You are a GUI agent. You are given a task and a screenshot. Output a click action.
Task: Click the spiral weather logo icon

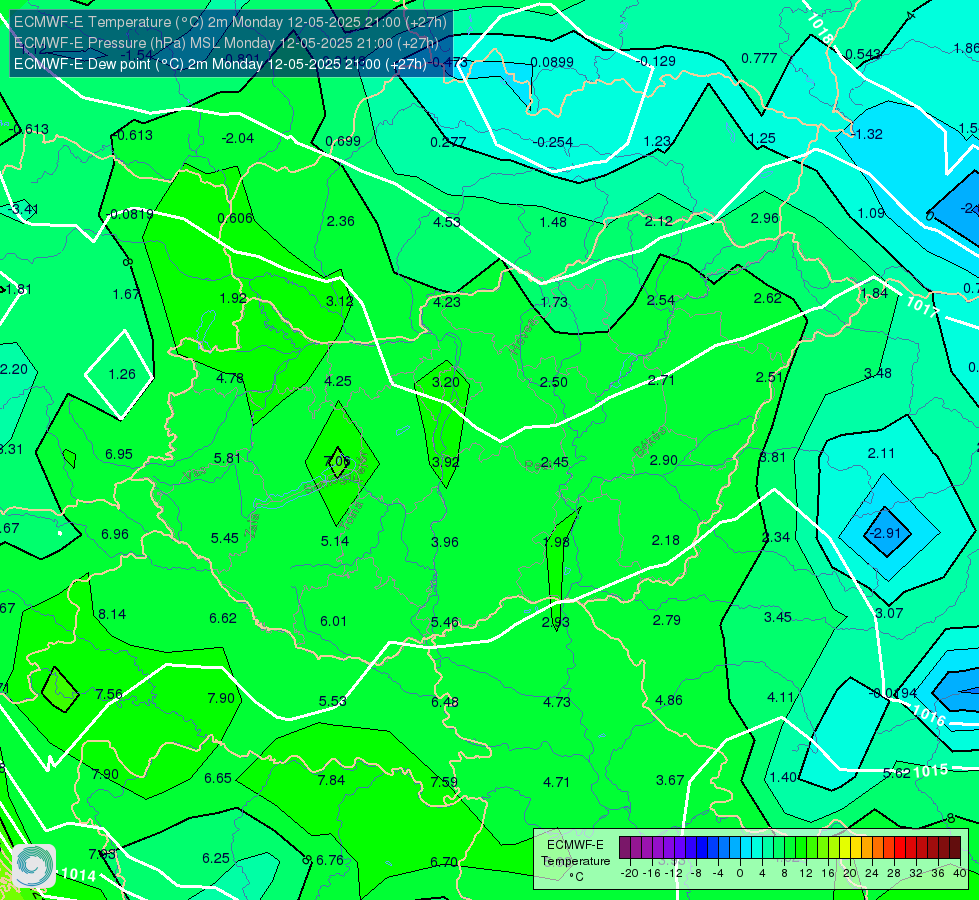tap(34, 866)
